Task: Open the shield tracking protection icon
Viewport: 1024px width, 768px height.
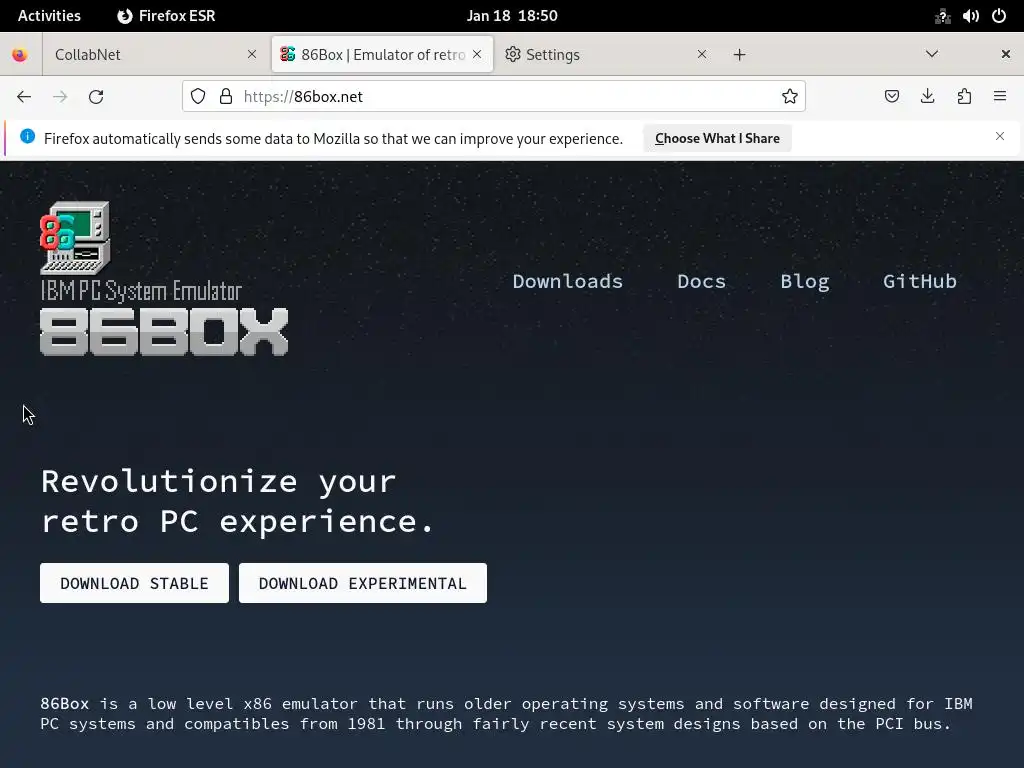Action: coord(198,97)
